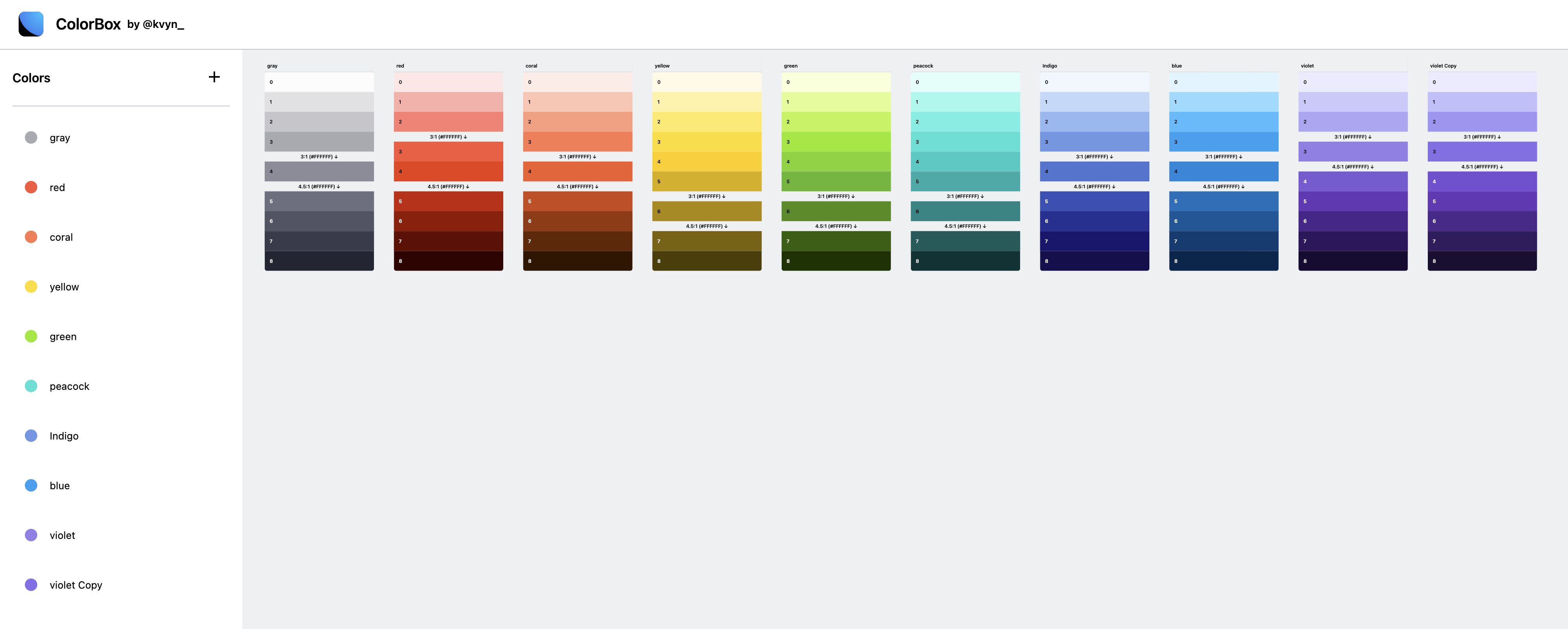The width and height of the screenshot is (1568, 629).
Task: Click the ColorBox logo icon
Action: [x=31, y=24]
